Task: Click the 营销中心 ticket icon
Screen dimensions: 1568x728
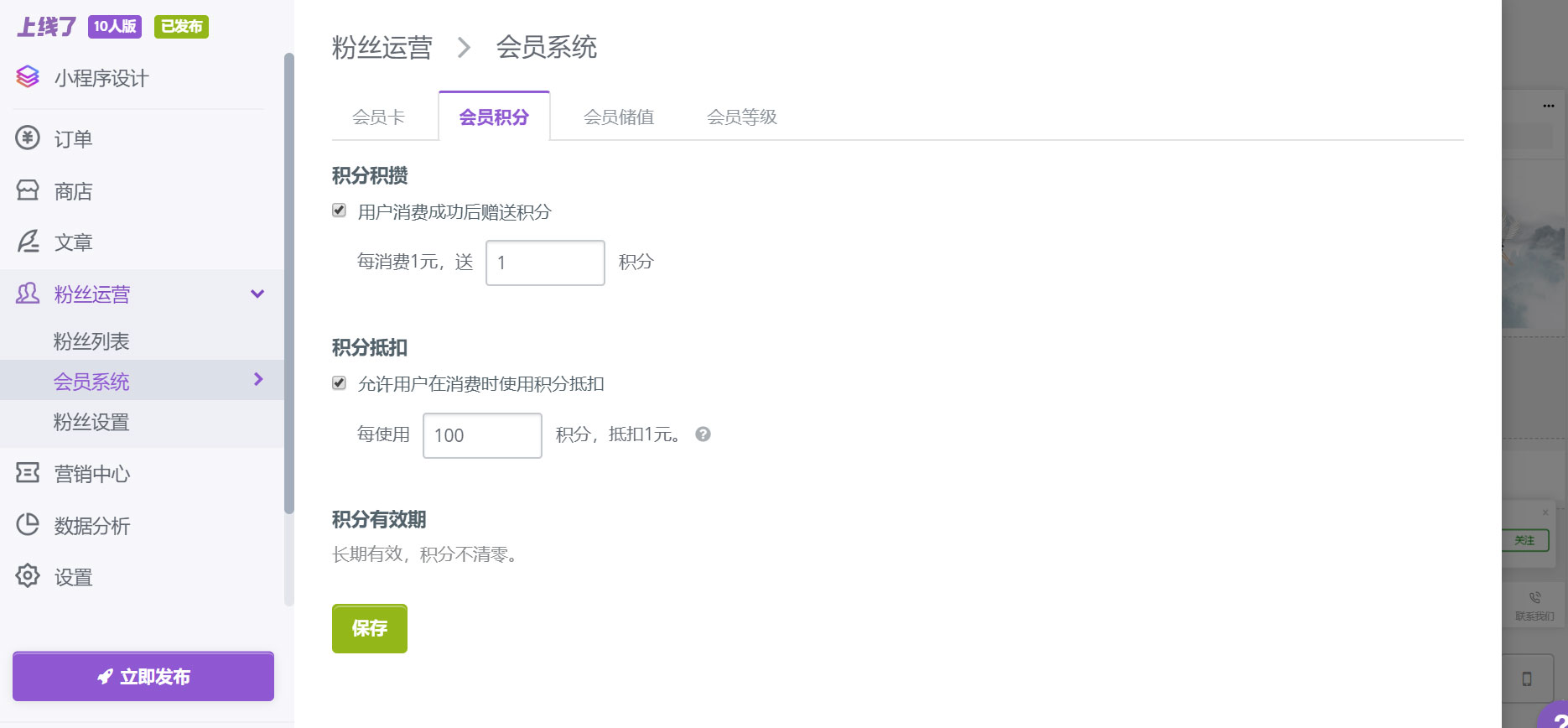Action: [28, 473]
